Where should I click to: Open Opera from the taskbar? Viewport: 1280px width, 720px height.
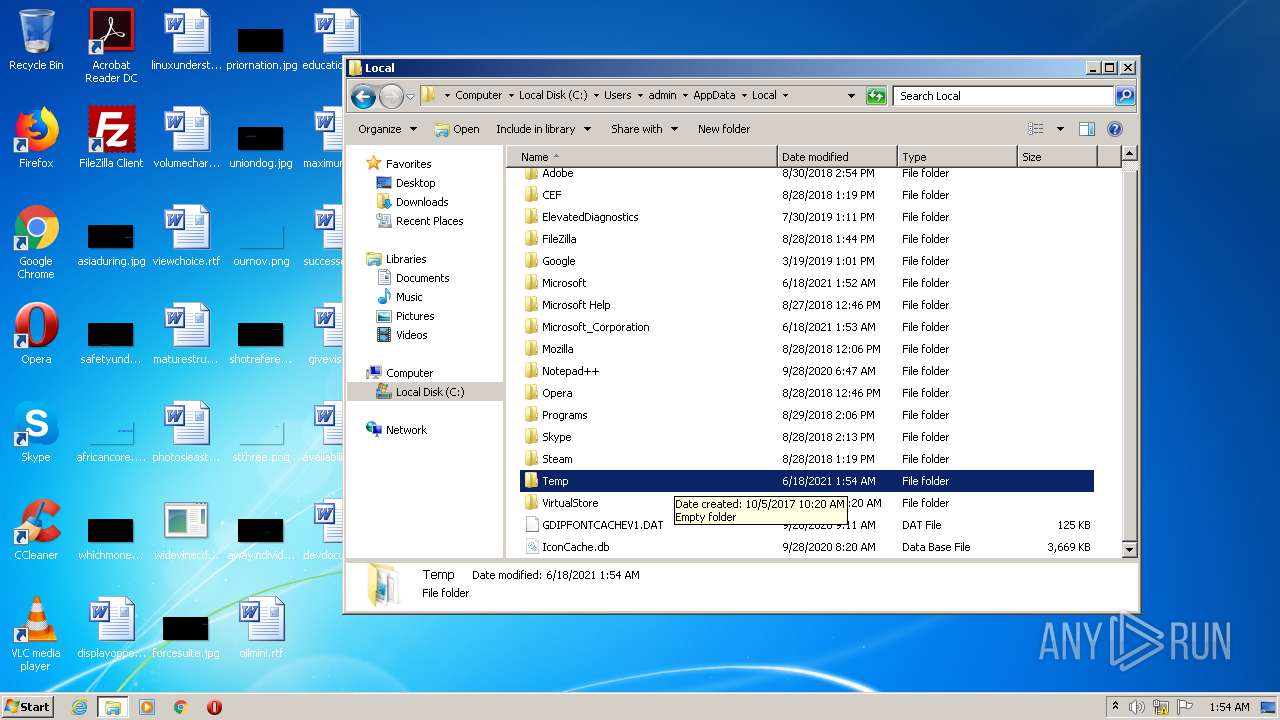[x=214, y=707]
